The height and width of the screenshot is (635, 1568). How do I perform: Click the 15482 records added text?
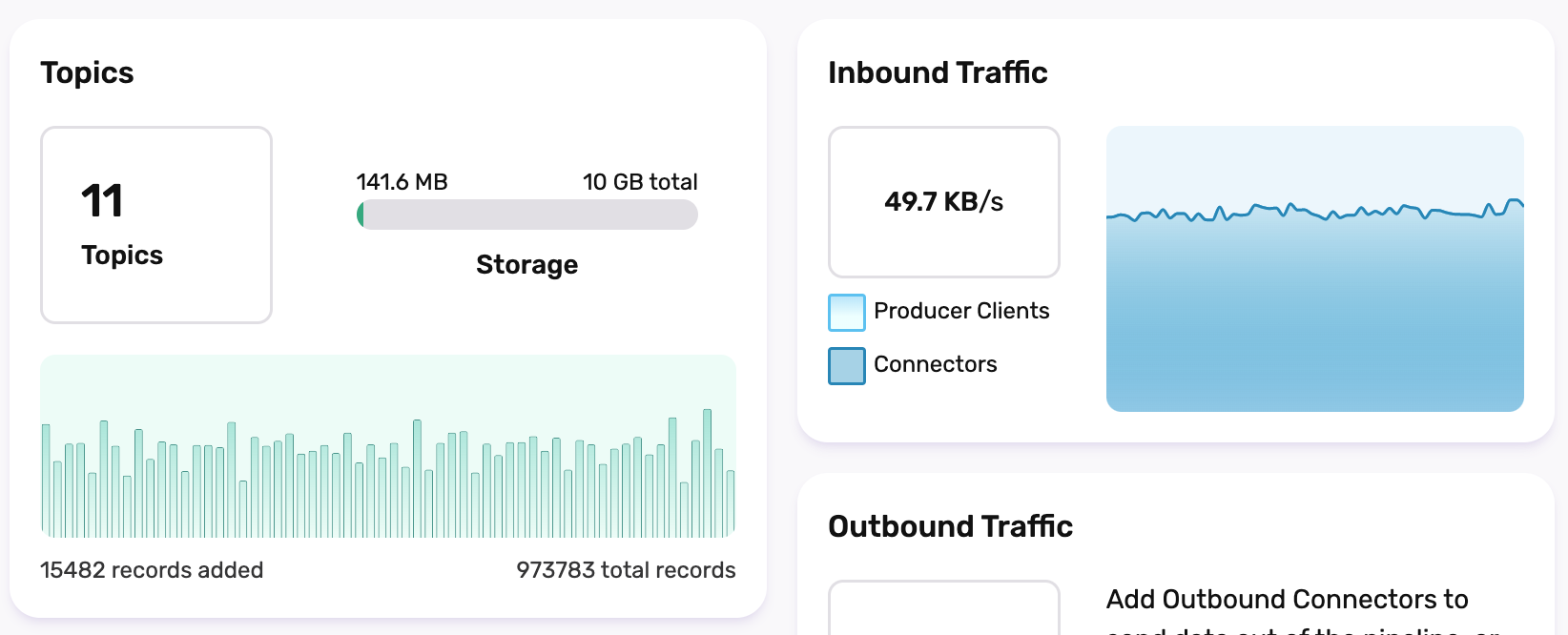[x=152, y=569]
